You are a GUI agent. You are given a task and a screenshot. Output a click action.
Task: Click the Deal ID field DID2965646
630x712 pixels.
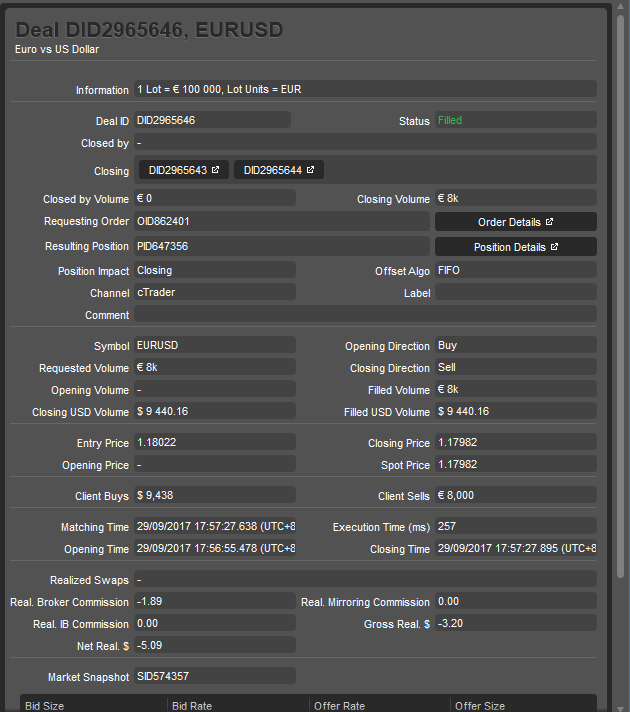tap(212, 120)
